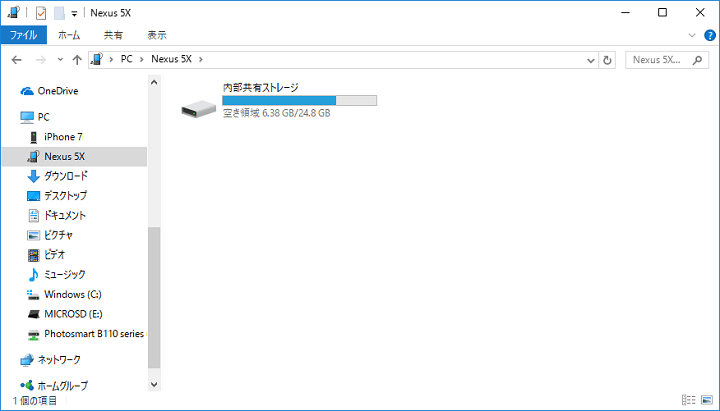Open Windows (C:) drive in navigation pane
Screen dimensions: 720x411
(x=64, y=294)
